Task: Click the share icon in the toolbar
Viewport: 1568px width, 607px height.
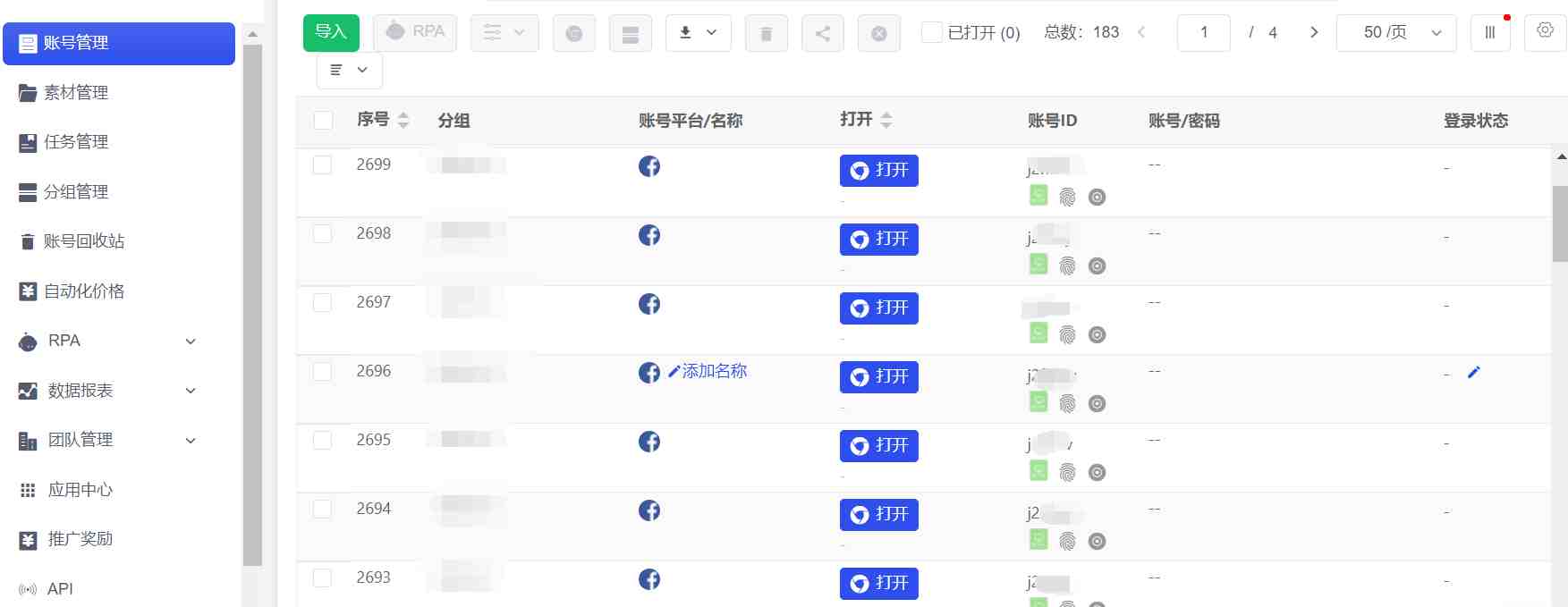Action: (823, 33)
